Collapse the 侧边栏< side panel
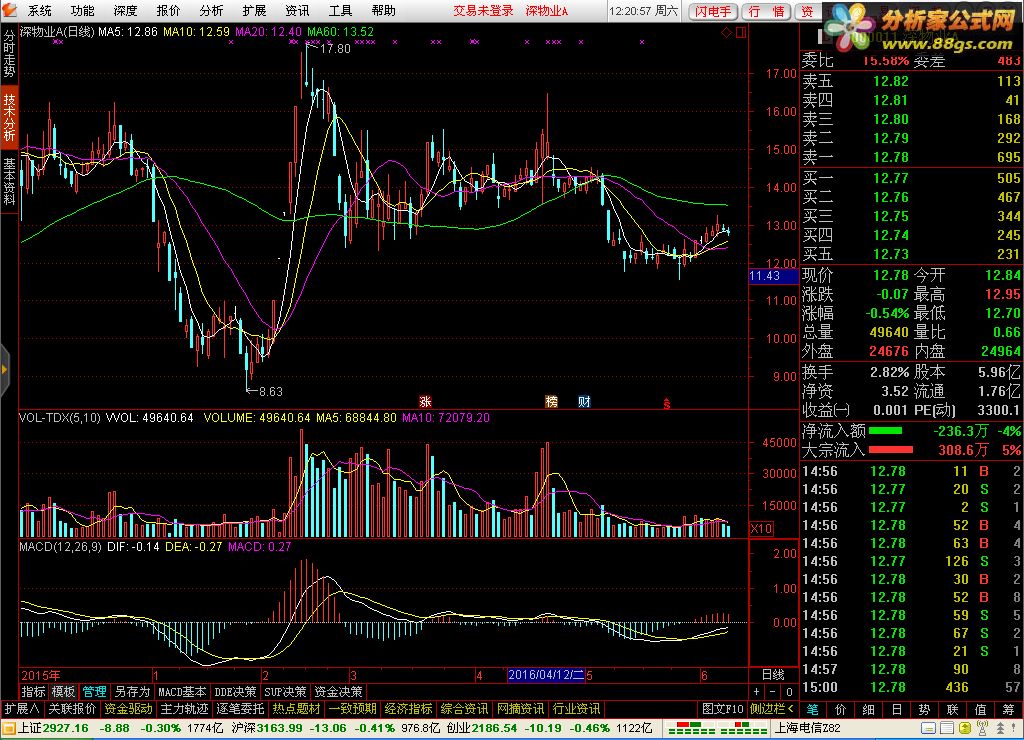Screen dimensions: 1024x740 [771, 709]
